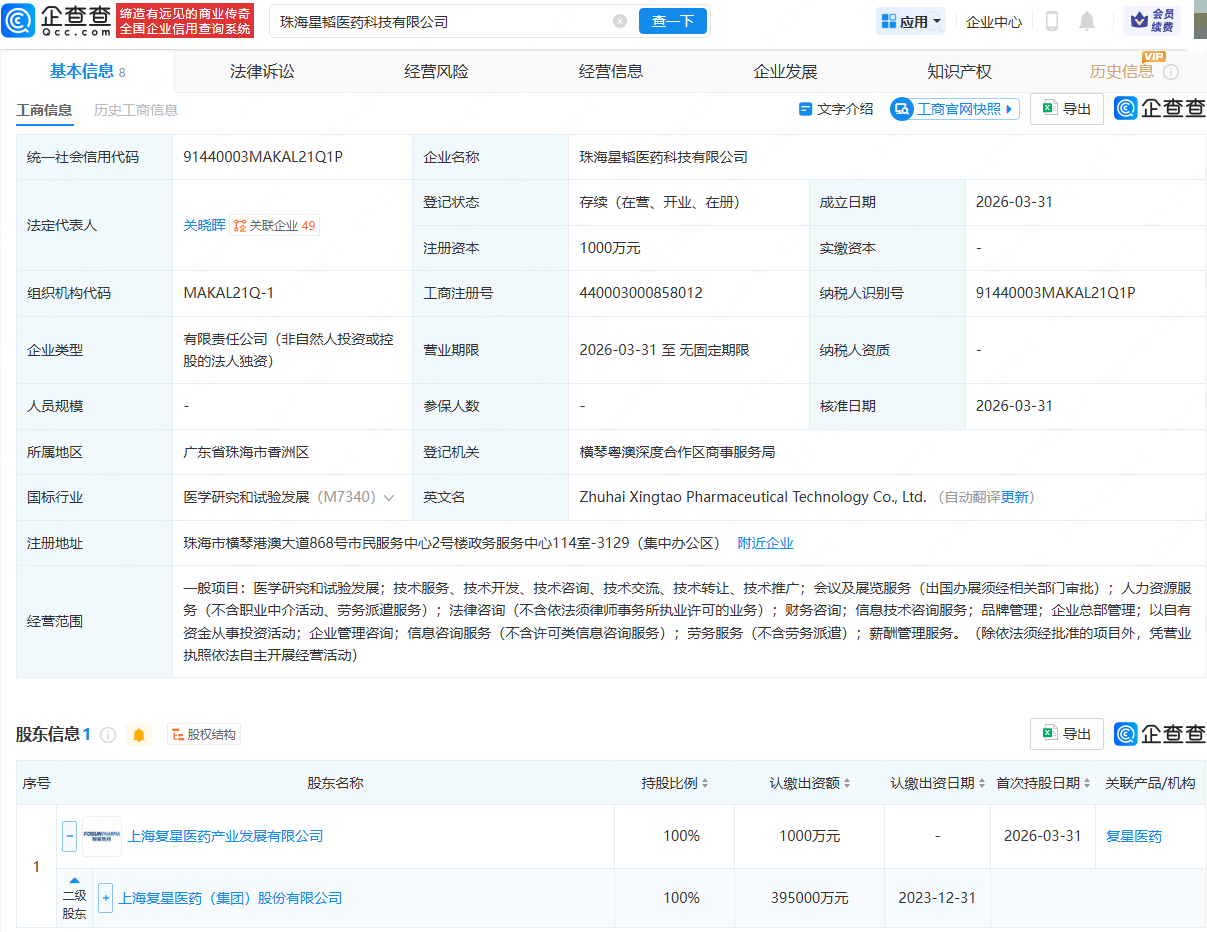
Task: Click the 附近企业 nearby companies link
Action: [766, 542]
